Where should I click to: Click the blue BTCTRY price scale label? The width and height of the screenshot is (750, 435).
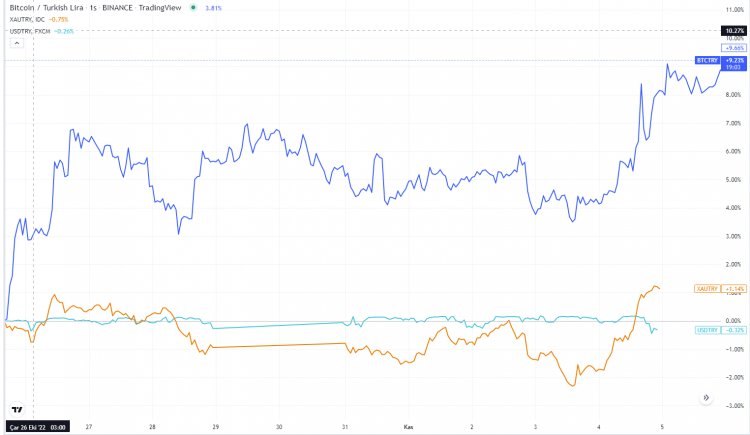tap(706, 61)
